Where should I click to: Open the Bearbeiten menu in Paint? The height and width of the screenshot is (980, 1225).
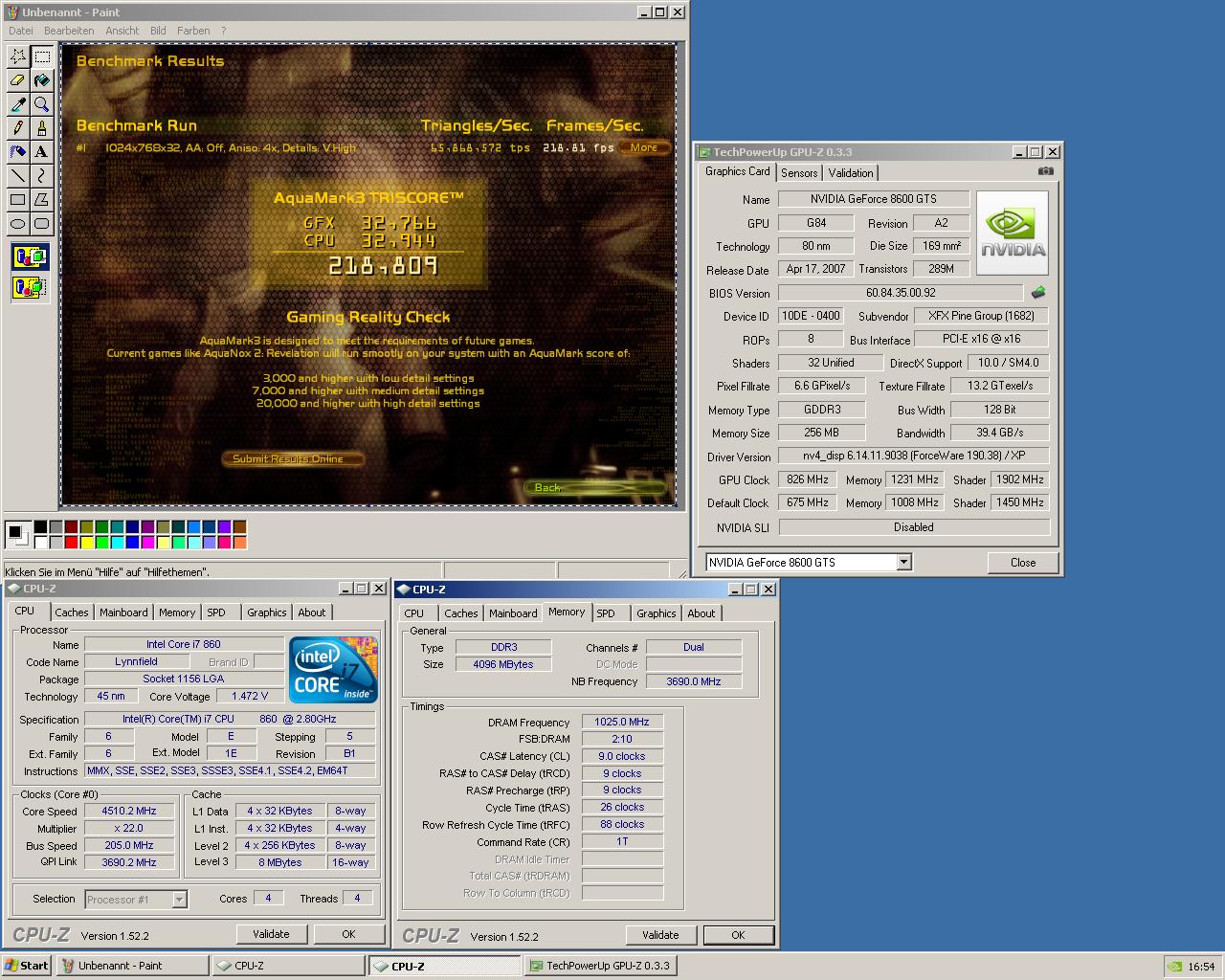pos(69,31)
